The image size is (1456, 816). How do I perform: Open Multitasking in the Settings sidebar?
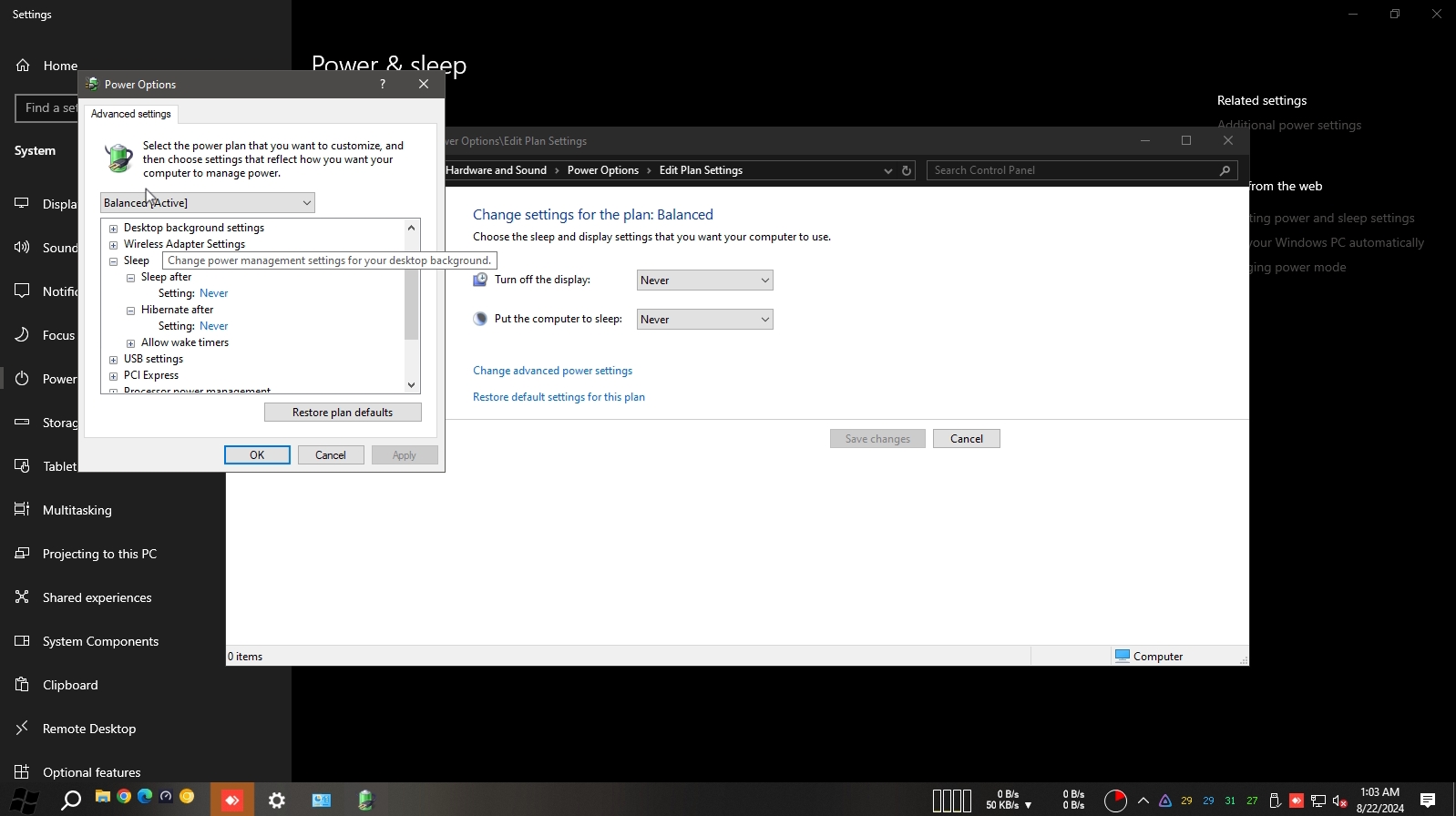[x=77, y=510]
